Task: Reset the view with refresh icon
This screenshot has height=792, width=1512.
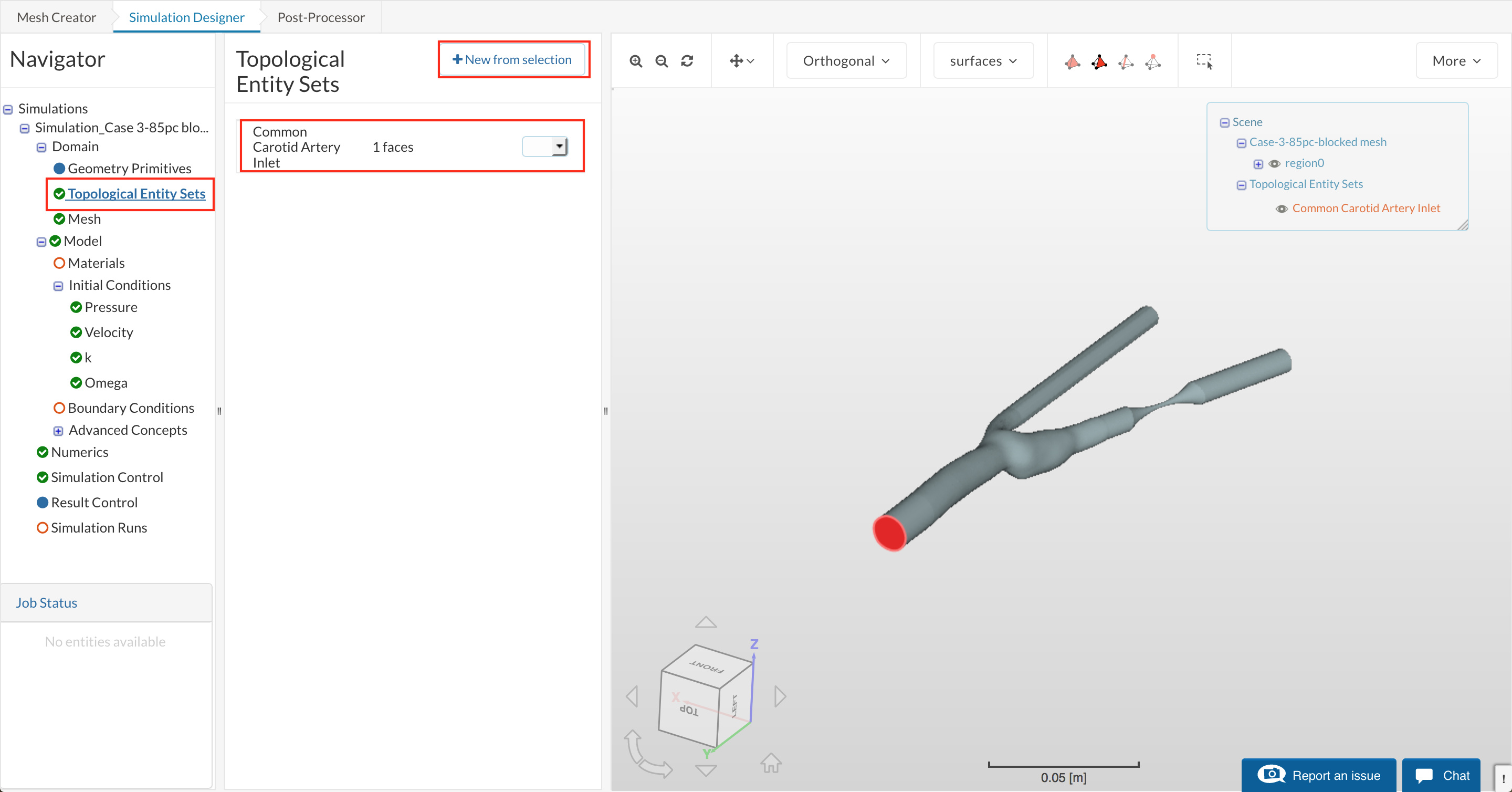Action: [687, 61]
